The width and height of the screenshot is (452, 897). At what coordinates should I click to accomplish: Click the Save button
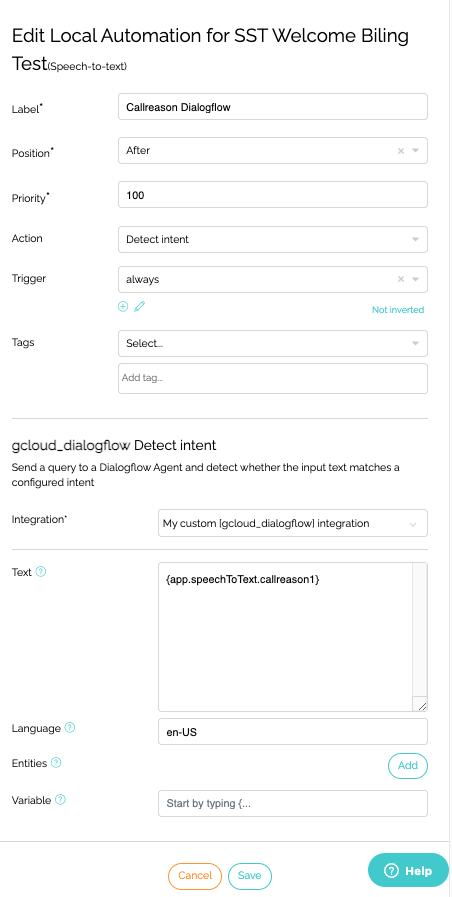(249, 876)
